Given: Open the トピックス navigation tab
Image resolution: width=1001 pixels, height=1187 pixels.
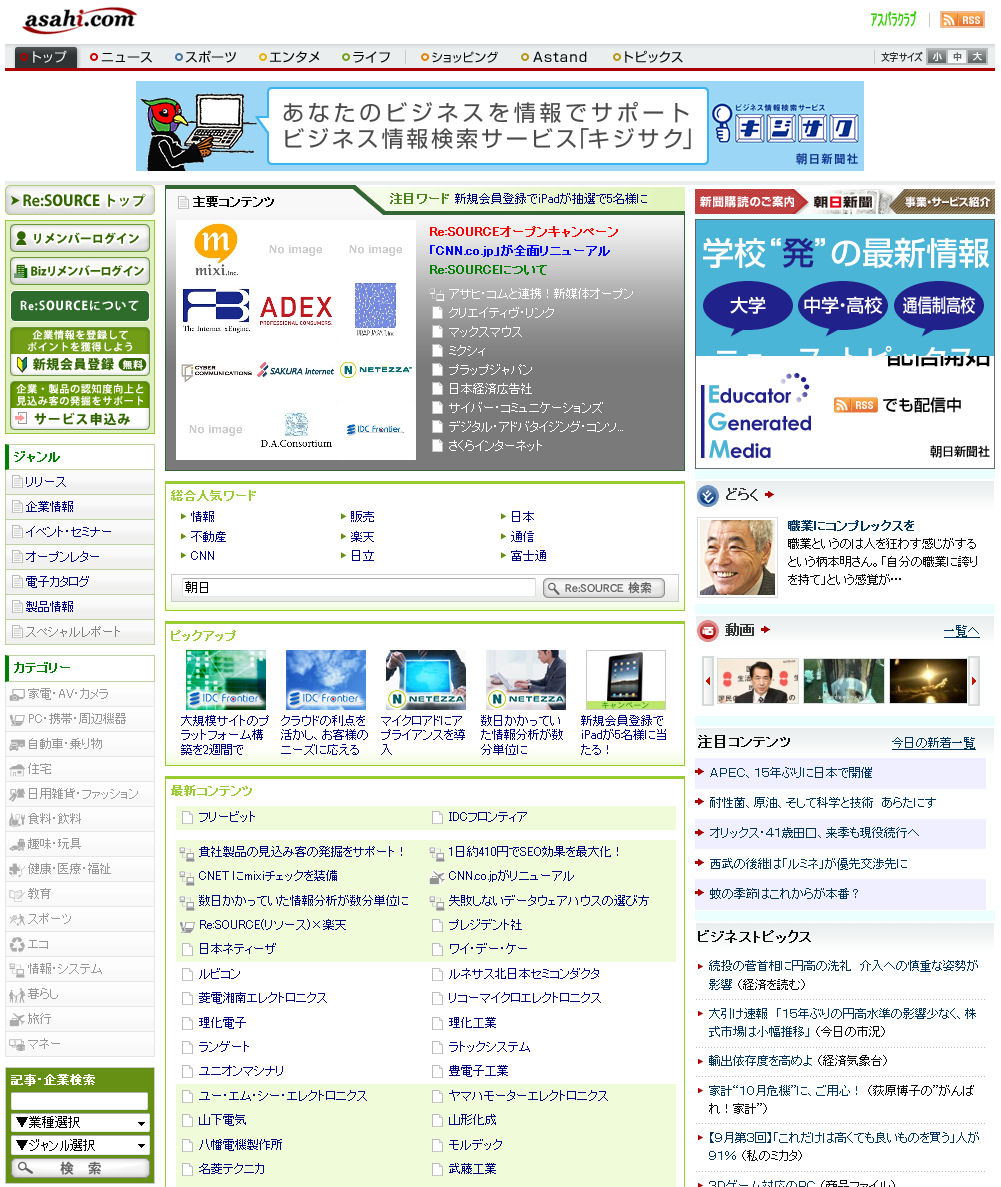Looking at the screenshot, I should (x=648, y=57).
